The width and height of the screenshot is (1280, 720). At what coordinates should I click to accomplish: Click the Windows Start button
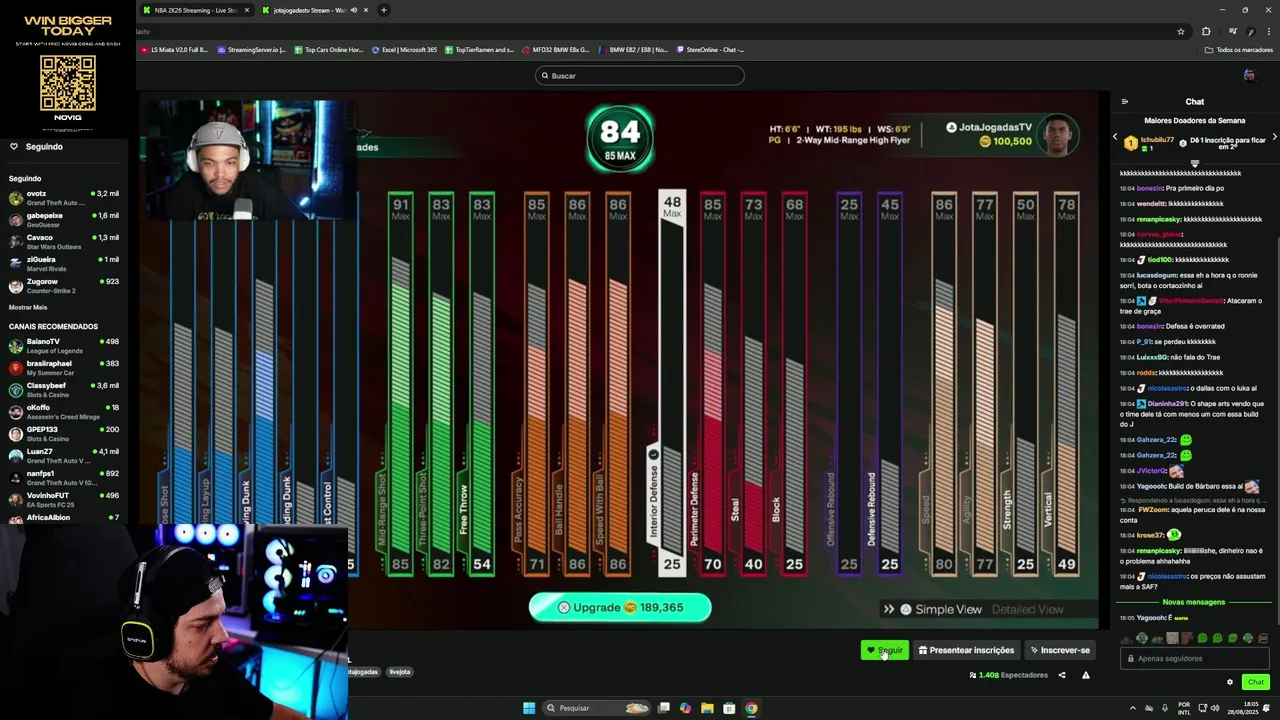(x=529, y=708)
